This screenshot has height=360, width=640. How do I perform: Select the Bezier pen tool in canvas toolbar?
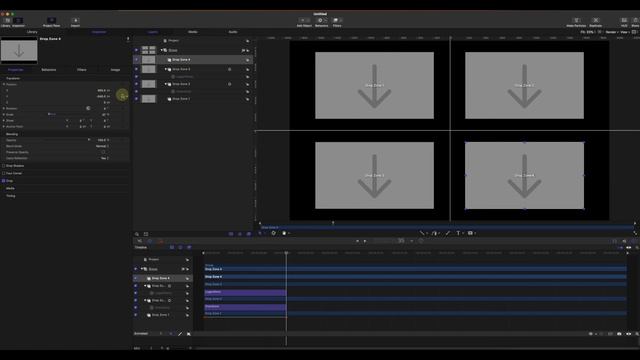434,233
